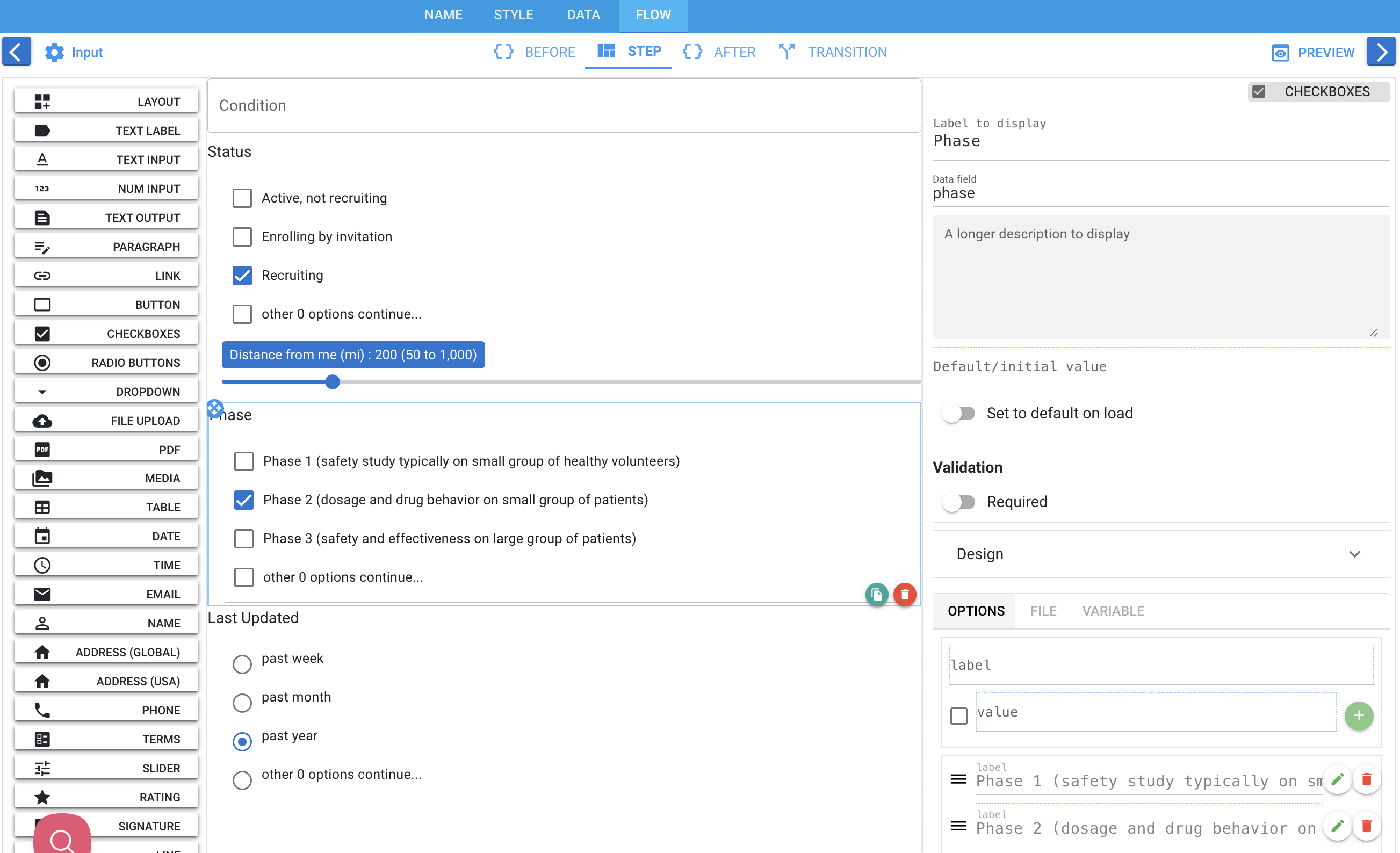Add a Link component
Viewport: 1400px width, 853px height.
tap(106, 275)
